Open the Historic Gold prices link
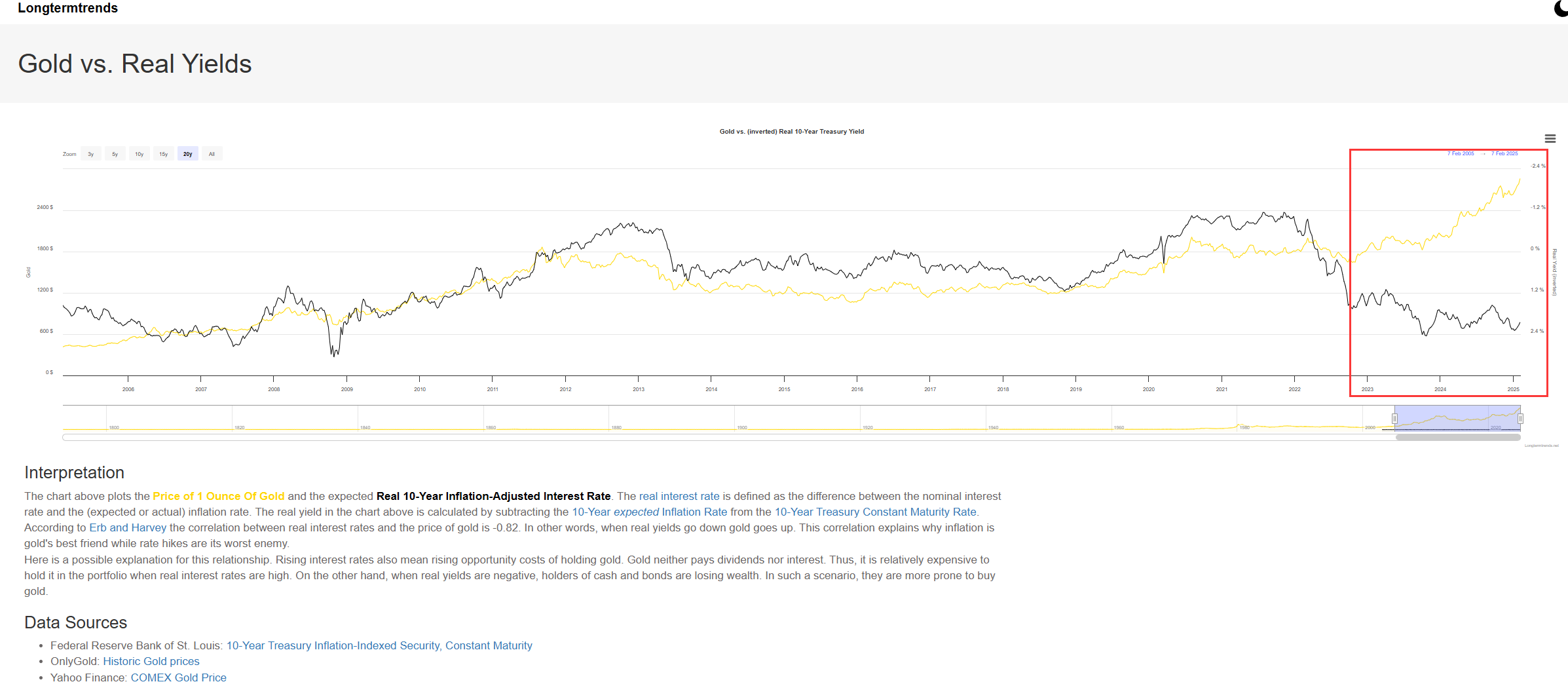Viewport: 1568px width, 686px height. click(151, 662)
